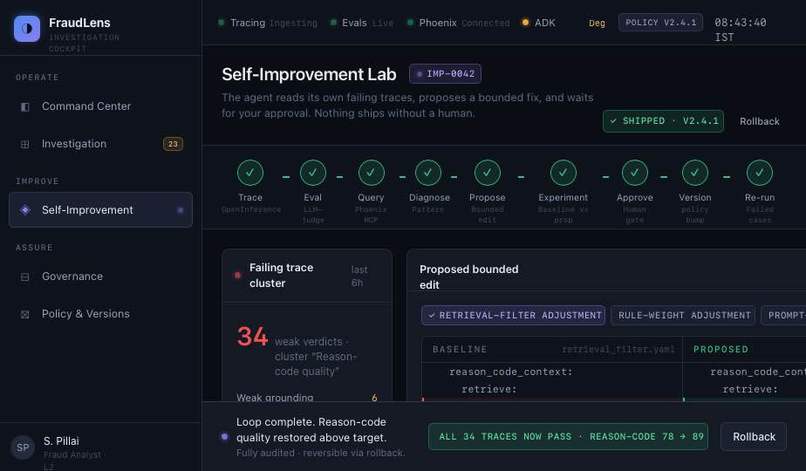
Task: Choose the Retrieval-Filter Adjustment option
Action: [513, 315]
